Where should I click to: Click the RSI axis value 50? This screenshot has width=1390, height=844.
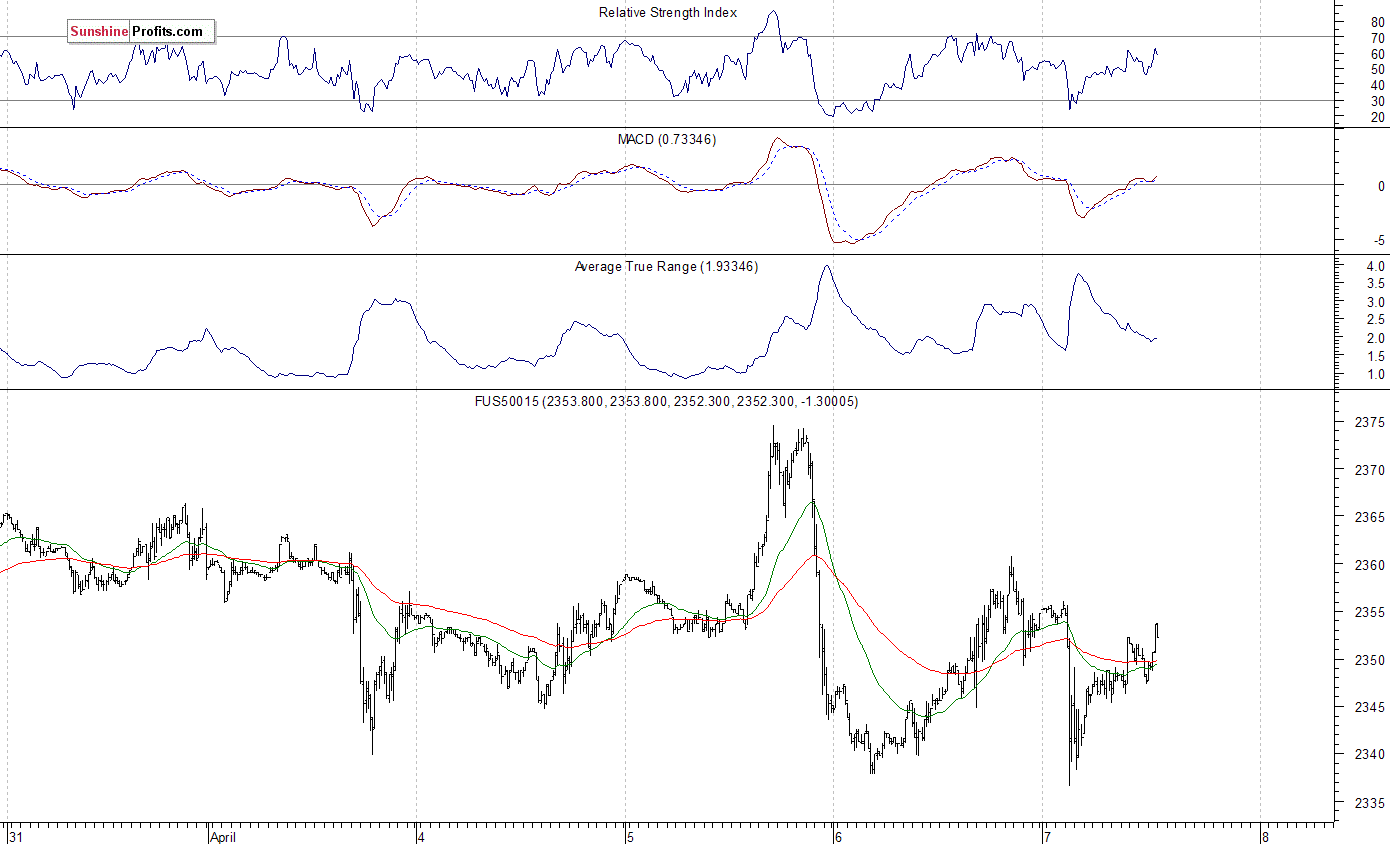tap(1378, 69)
